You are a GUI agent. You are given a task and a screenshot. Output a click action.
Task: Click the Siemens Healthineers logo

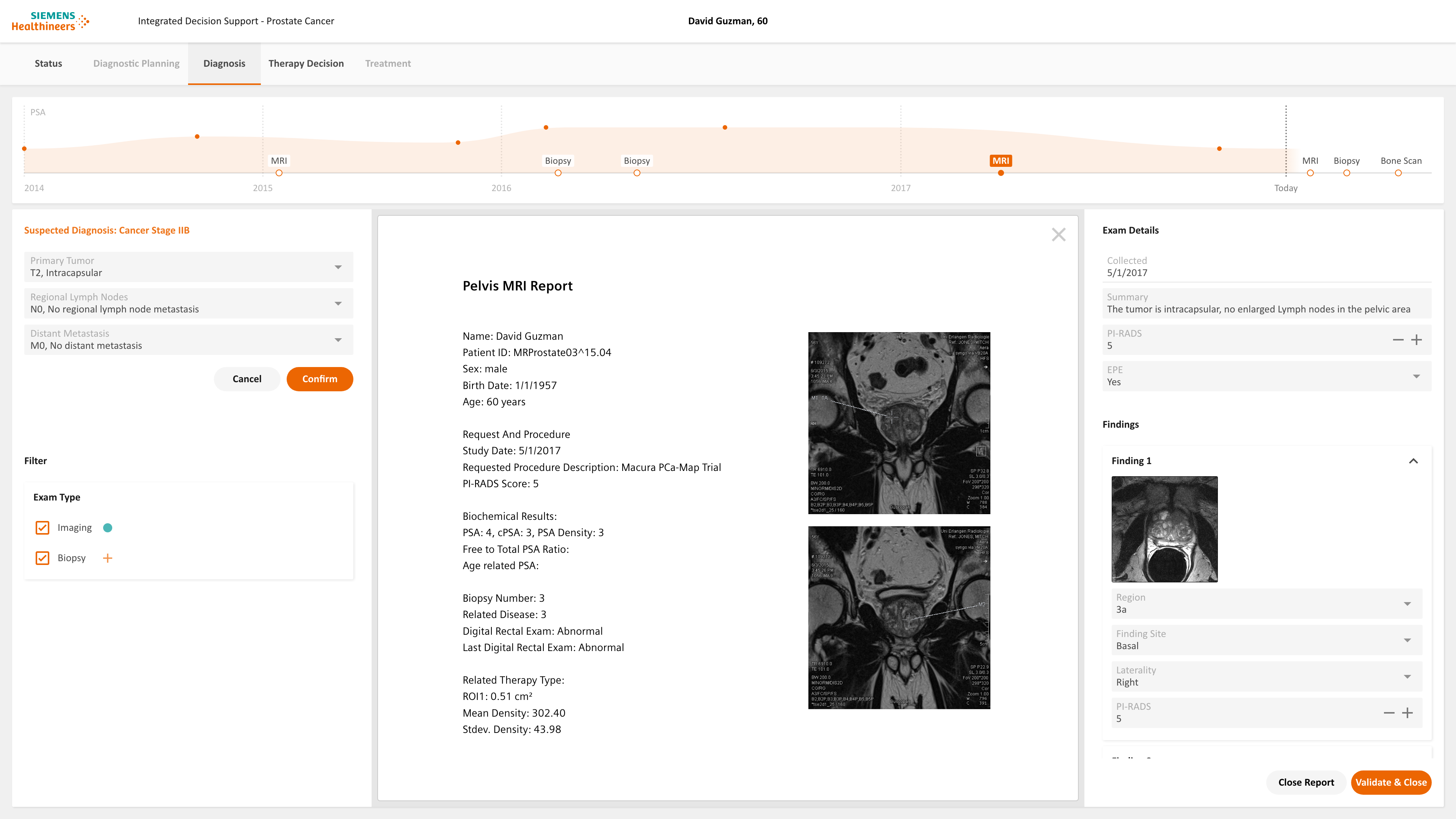[x=50, y=21]
